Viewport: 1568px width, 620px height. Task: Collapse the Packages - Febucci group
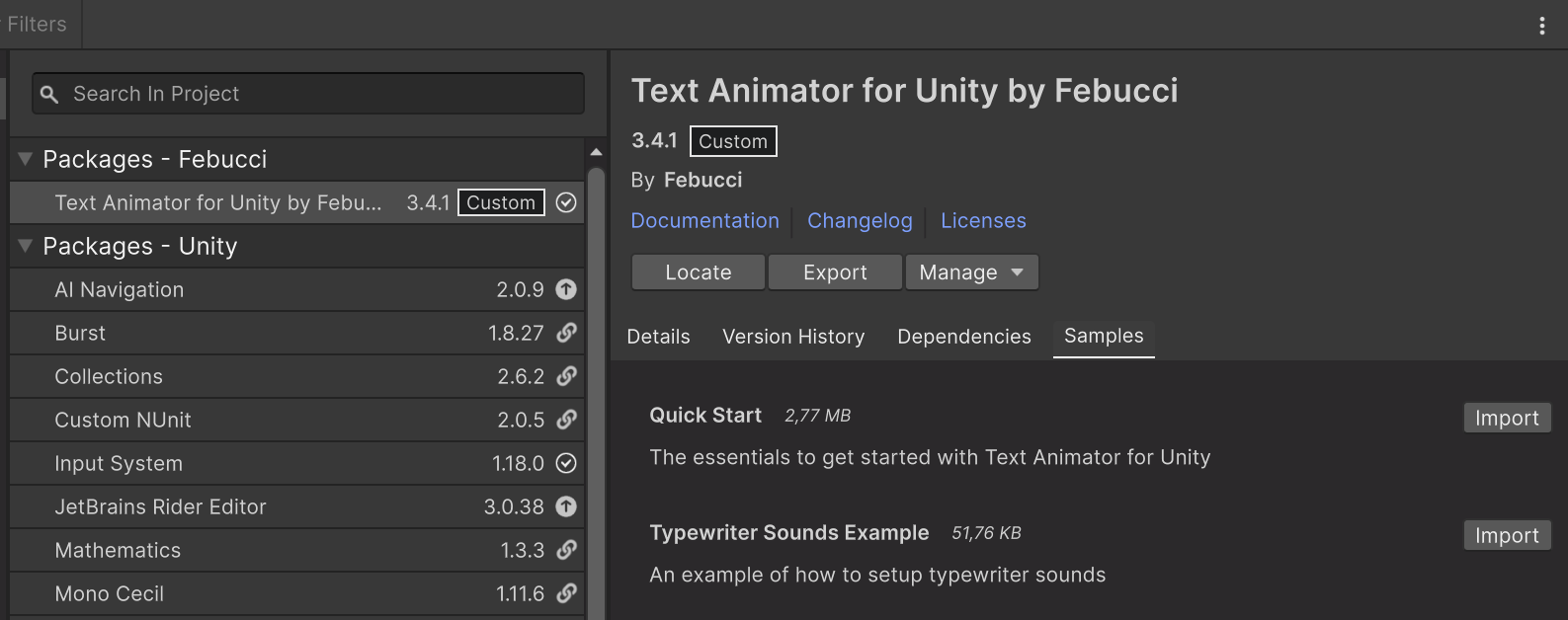pyautogui.click(x=26, y=159)
